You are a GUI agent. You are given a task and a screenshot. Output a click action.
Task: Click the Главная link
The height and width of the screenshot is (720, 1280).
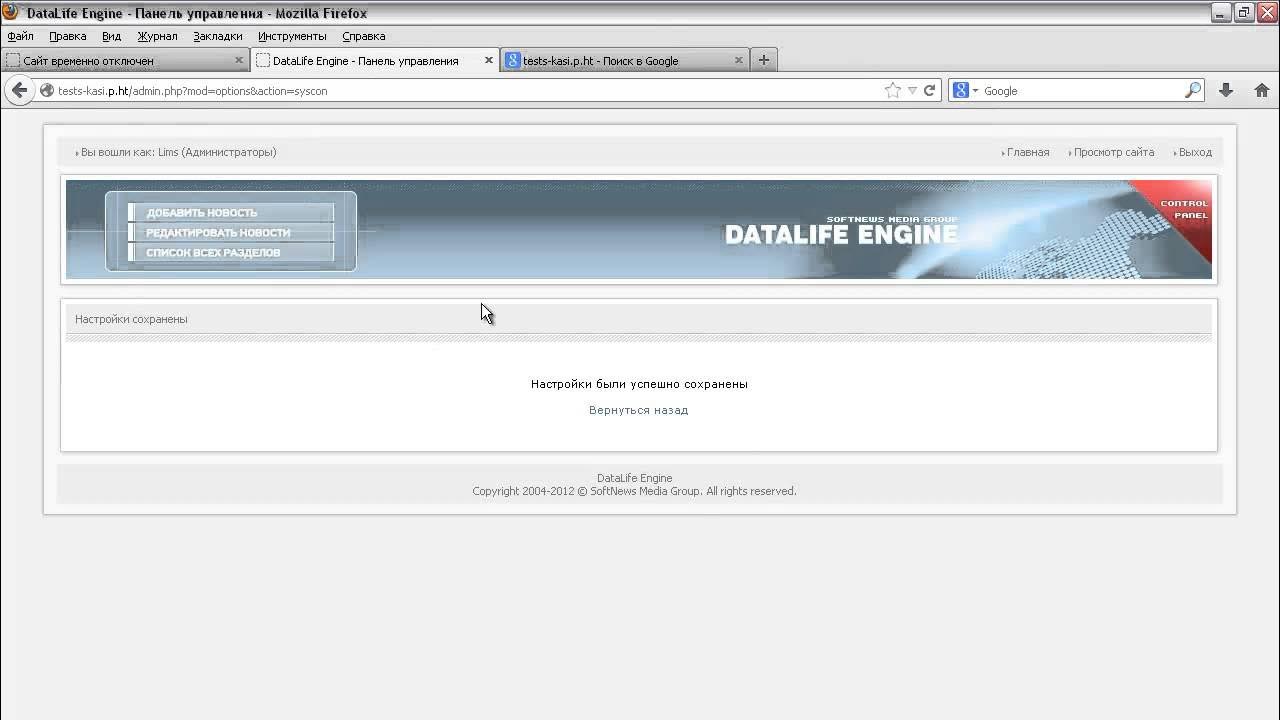[1028, 152]
